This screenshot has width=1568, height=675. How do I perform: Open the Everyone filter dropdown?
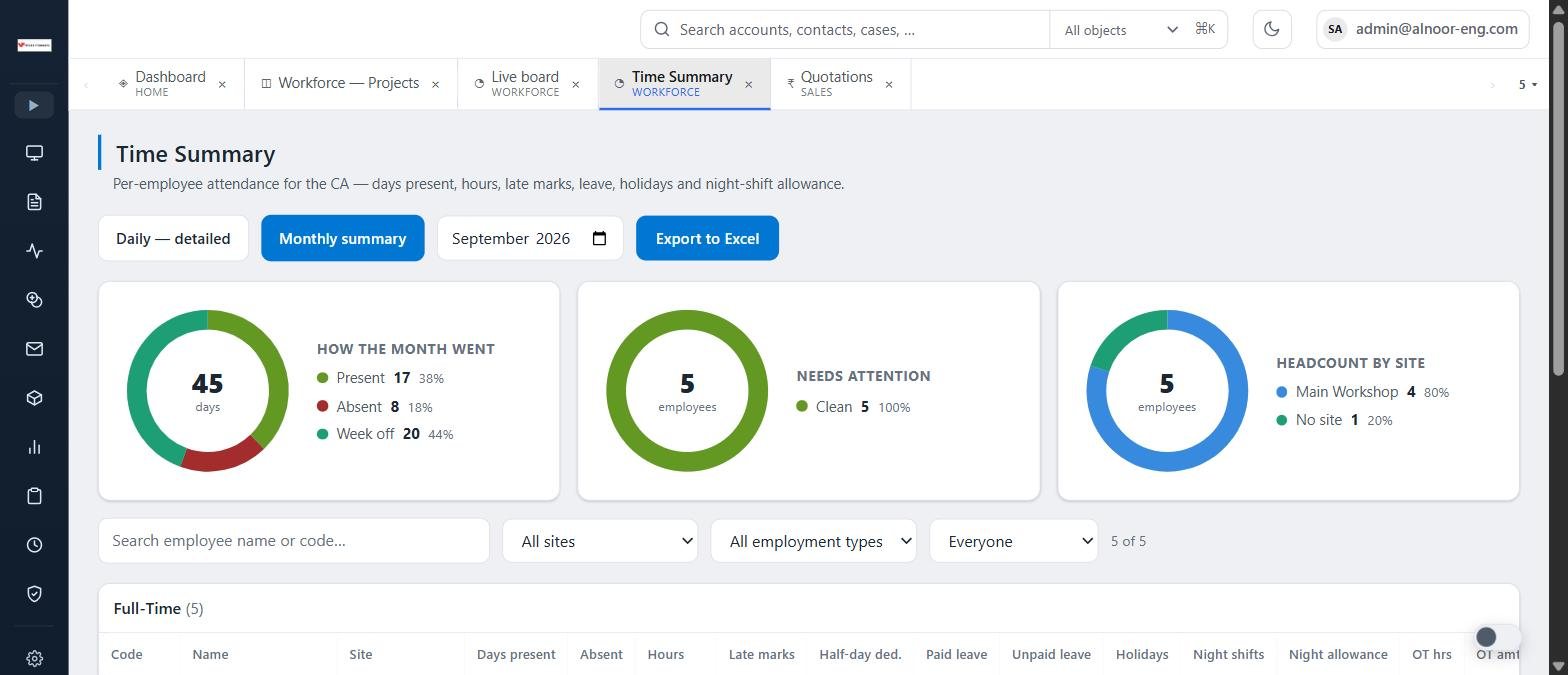pyautogui.click(x=1013, y=541)
